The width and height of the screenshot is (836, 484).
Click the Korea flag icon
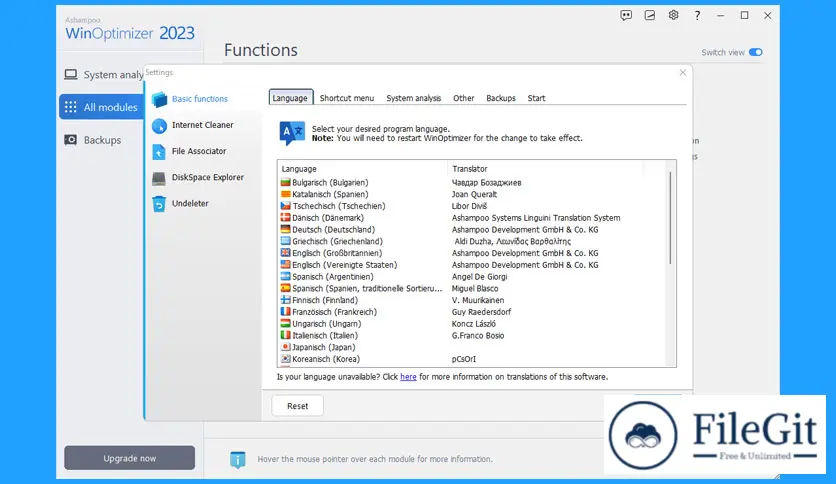(286, 358)
